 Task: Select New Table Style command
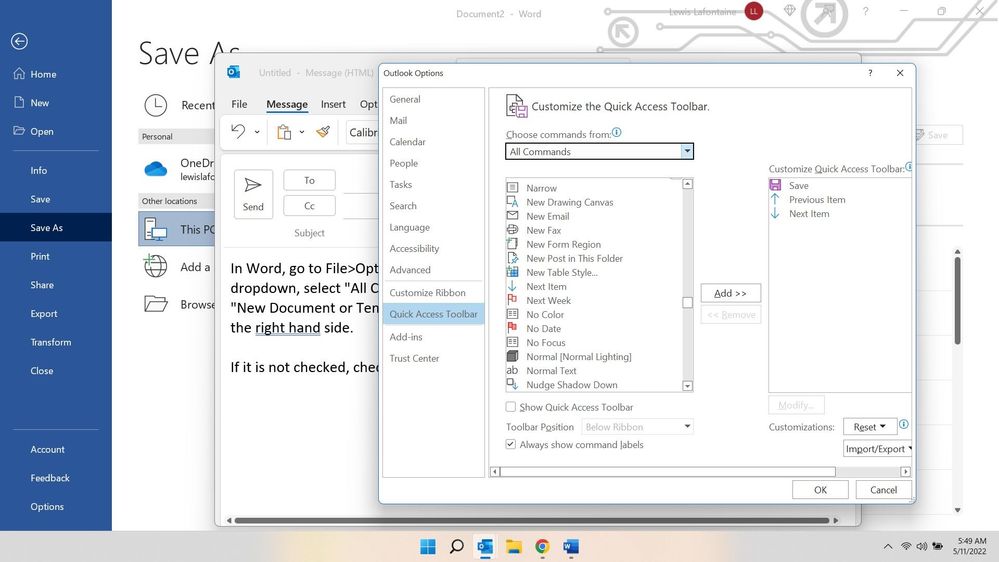point(561,272)
